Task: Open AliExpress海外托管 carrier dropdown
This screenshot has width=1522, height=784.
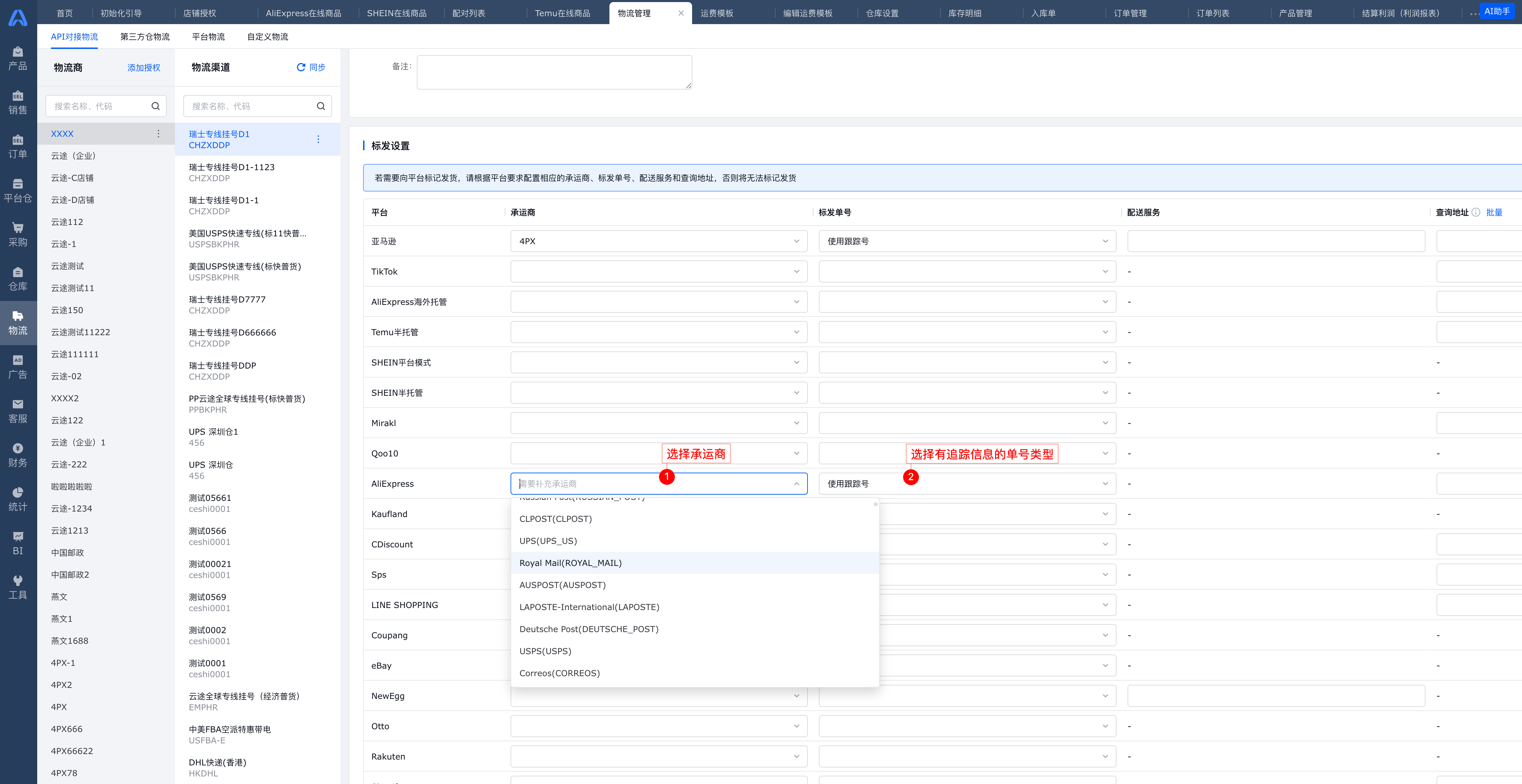Action: point(659,302)
